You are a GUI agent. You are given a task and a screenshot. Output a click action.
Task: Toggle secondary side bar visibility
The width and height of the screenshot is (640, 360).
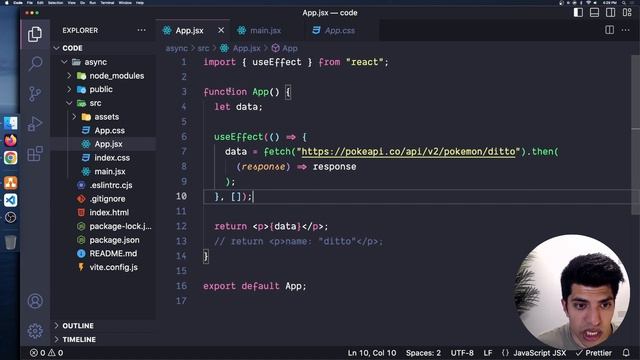click(x=611, y=13)
